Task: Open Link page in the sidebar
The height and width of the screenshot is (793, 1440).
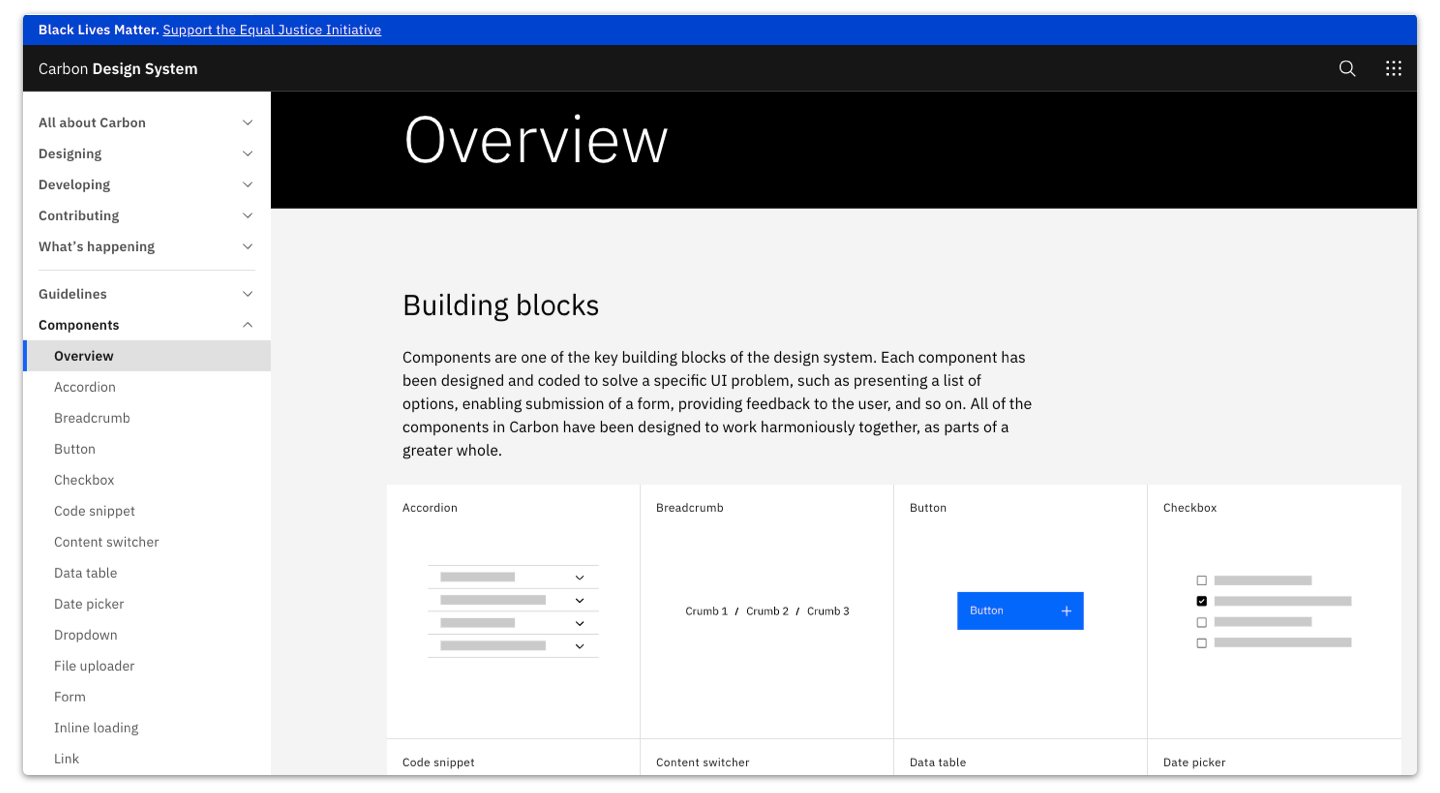Action: pos(147,759)
